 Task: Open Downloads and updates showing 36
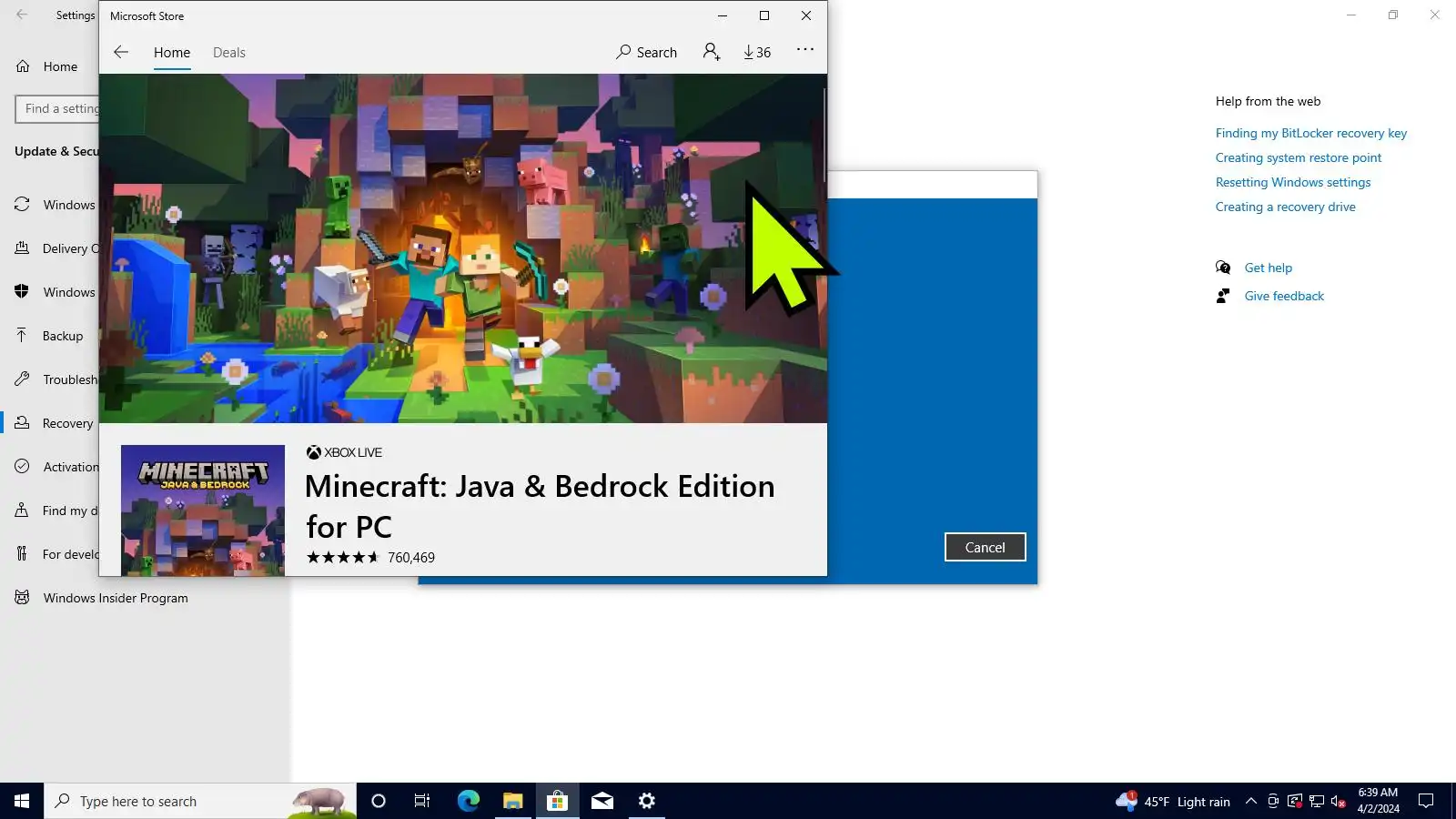pyautogui.click(x=757, y=52)
